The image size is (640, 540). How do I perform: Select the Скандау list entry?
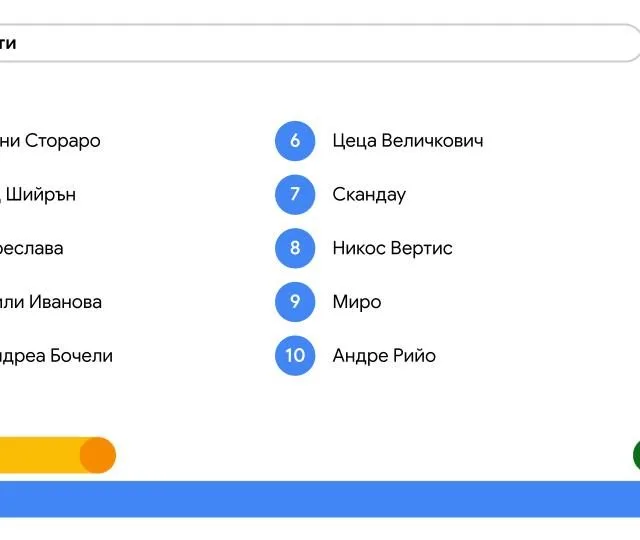click(369, 195)
